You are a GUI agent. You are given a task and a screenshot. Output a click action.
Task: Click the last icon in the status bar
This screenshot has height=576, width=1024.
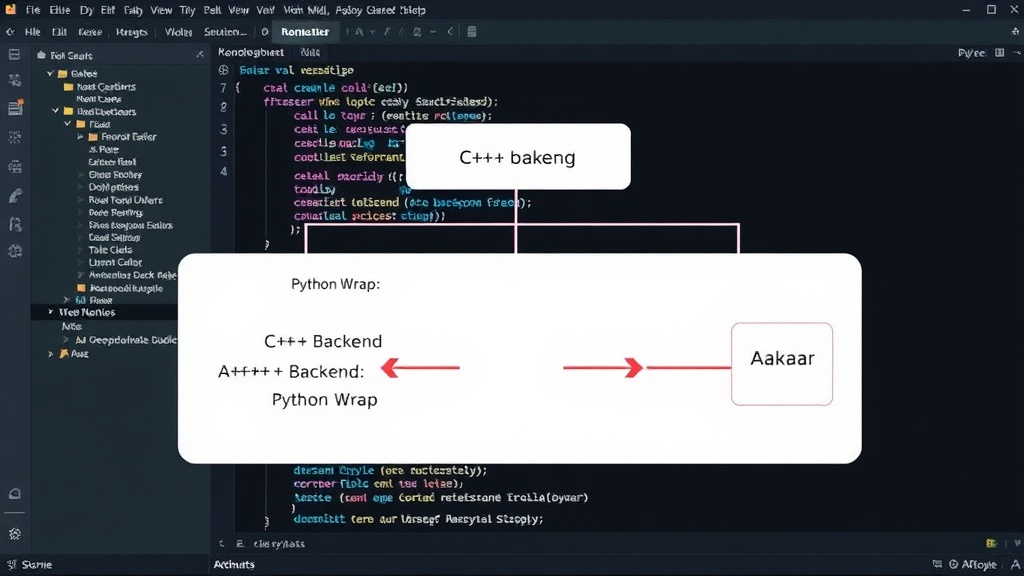[x=1015, y=564]
